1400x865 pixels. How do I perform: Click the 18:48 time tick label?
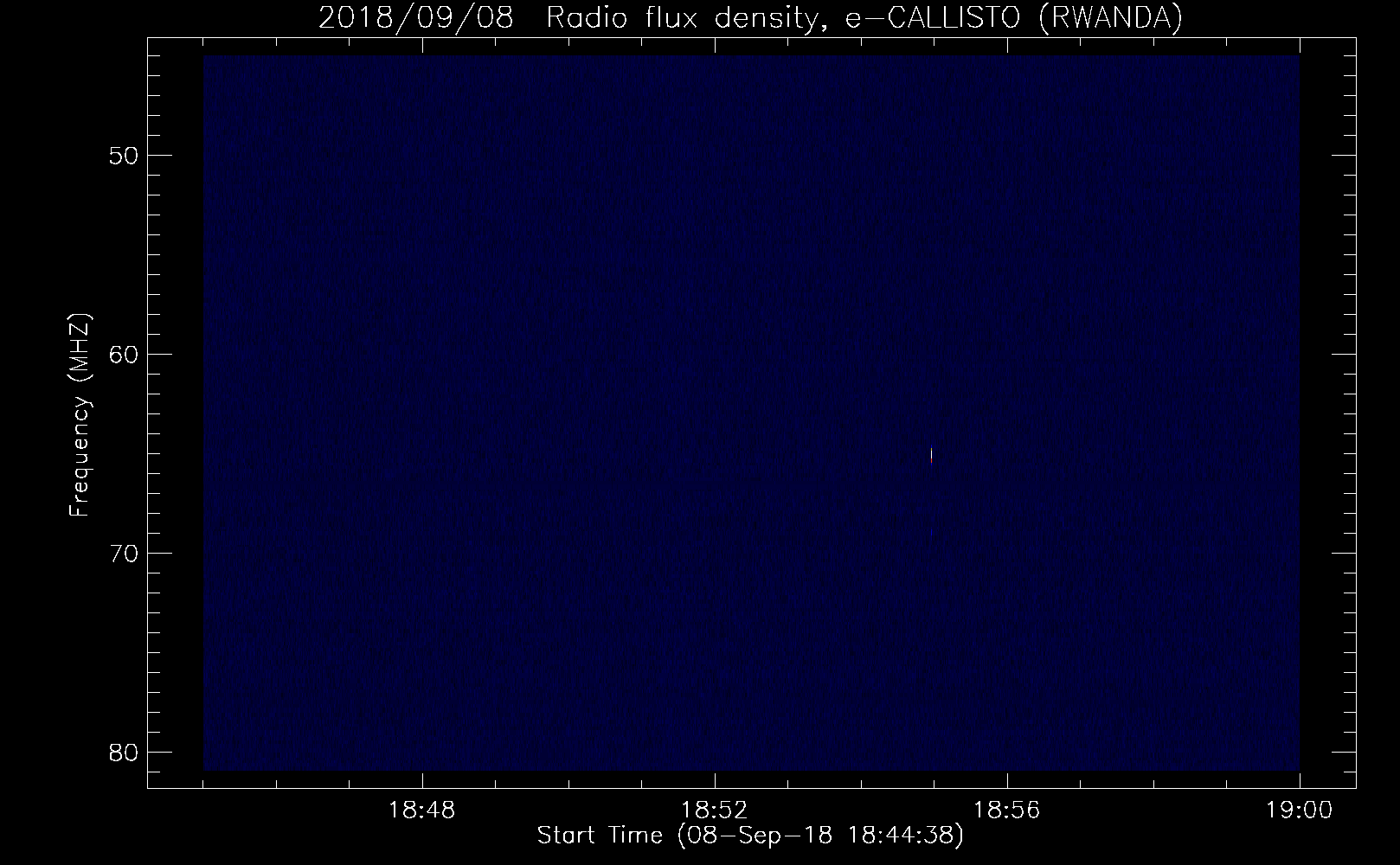pos(421,811)
